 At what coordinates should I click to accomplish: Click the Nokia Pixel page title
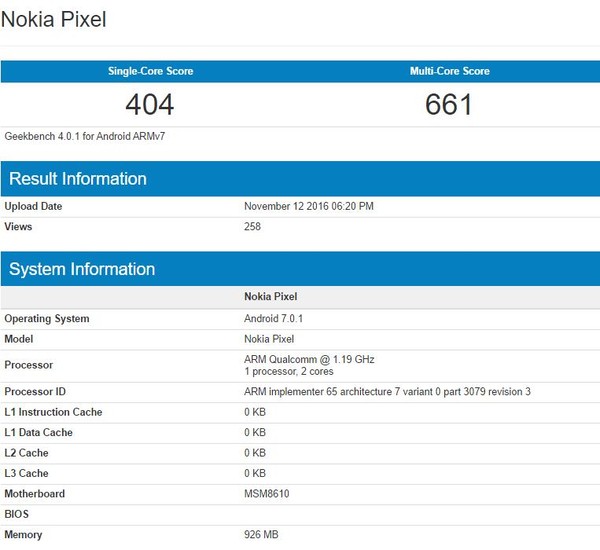pos(53,19)
